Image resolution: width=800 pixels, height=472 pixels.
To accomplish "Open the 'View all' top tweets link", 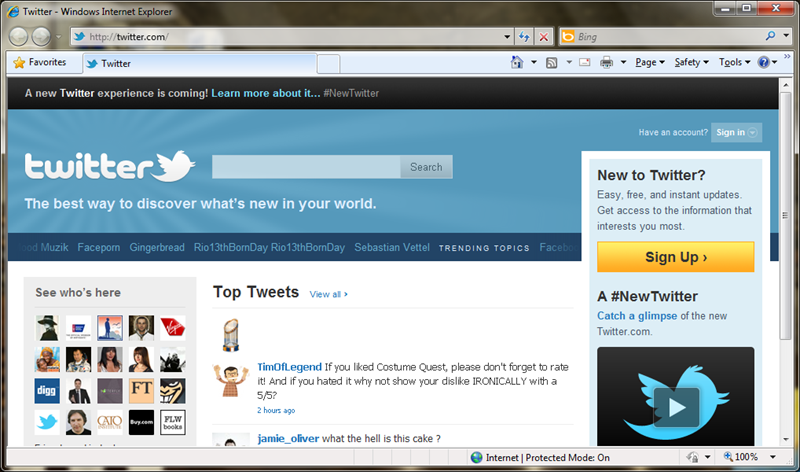I will [x=329, y=294].
